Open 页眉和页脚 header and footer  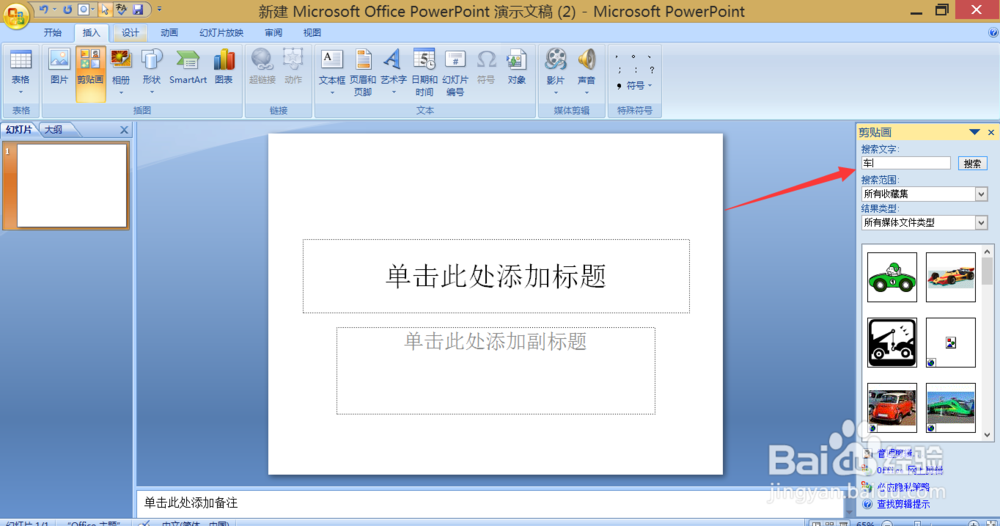(363, 72)
